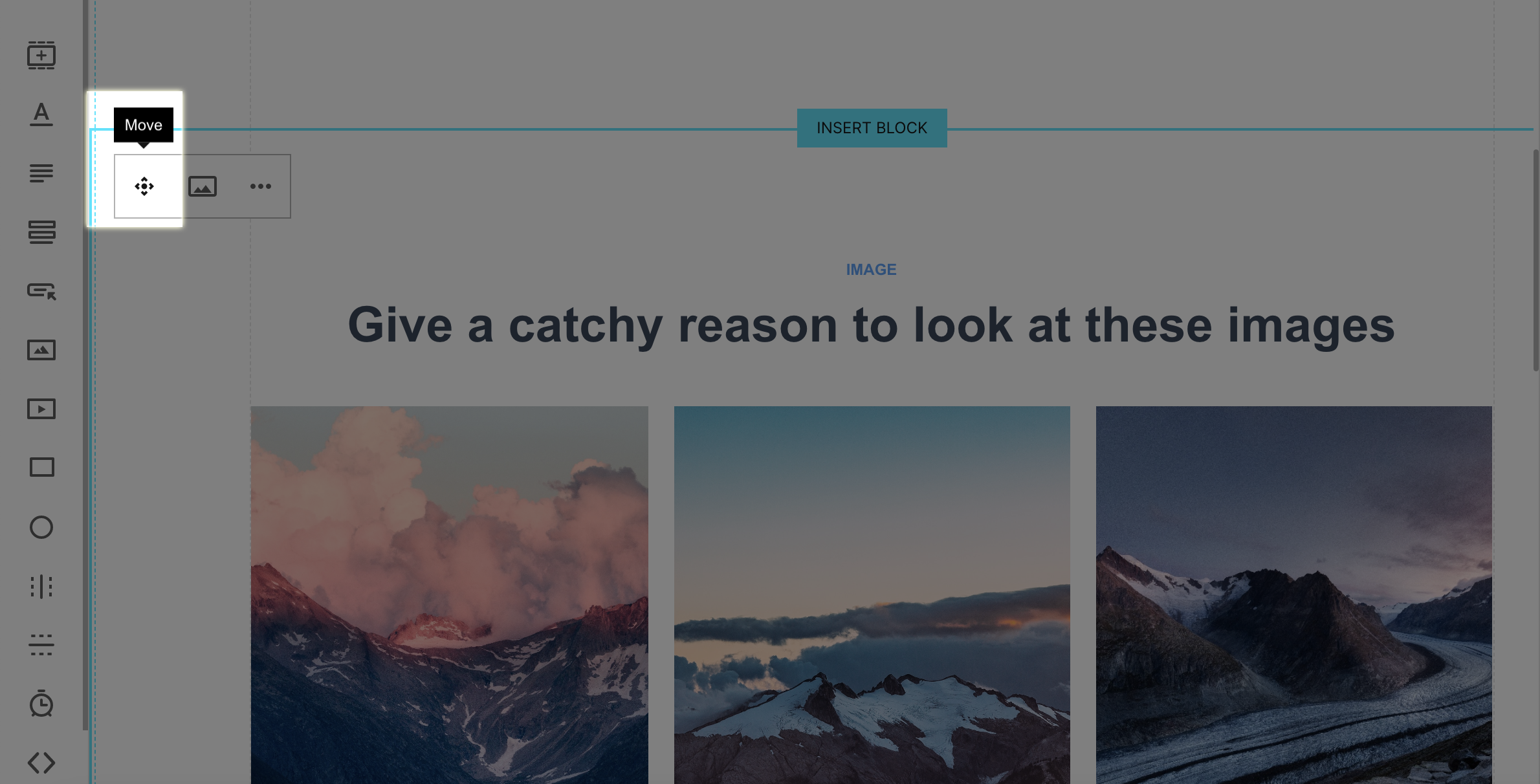Add a countdown timer element

pos(41,704)
